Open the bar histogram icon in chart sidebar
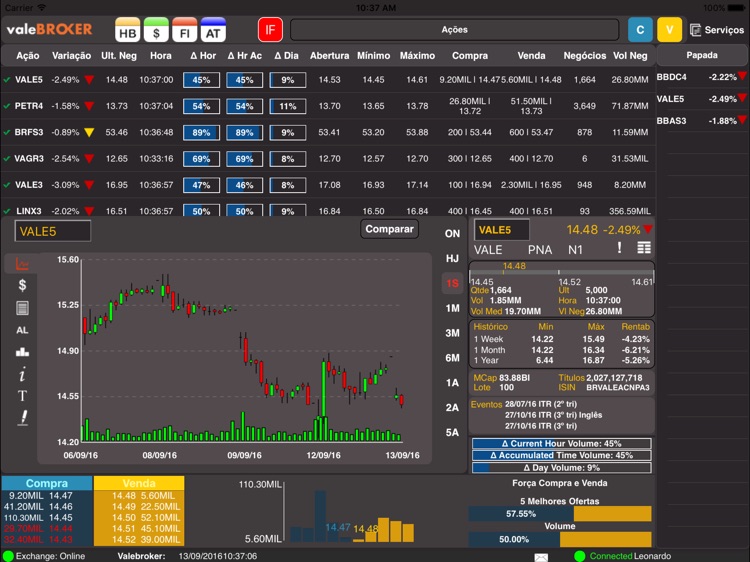 [22, 352]
